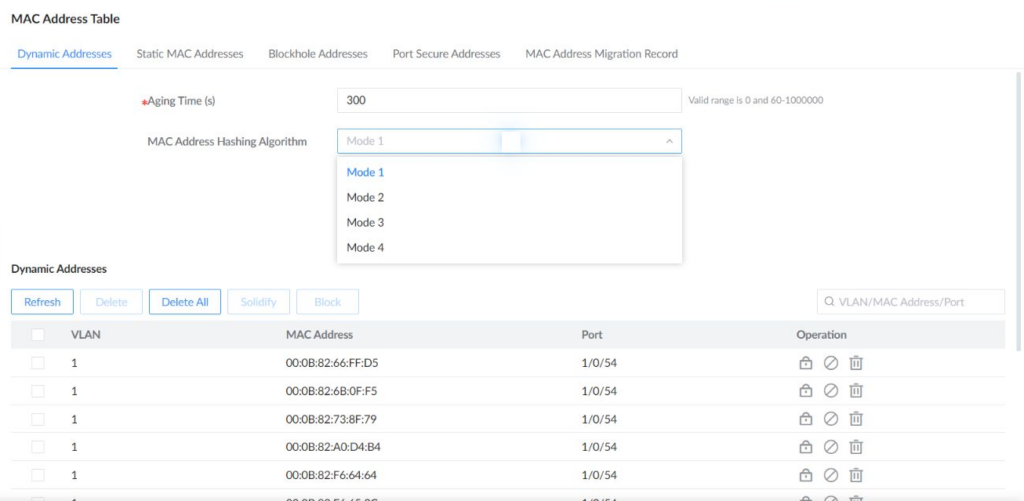The height and width of the screenshot is (501, 1024).
Task: Click the Delete All button
Action: [185, 302]
